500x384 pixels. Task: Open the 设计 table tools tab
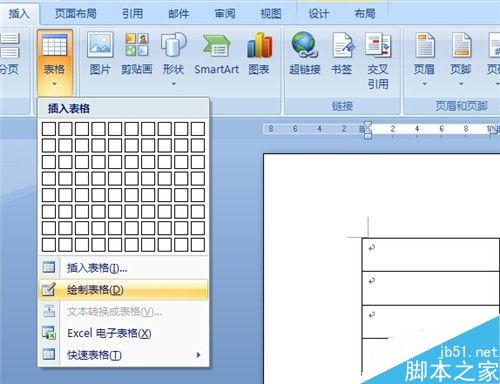318,14
